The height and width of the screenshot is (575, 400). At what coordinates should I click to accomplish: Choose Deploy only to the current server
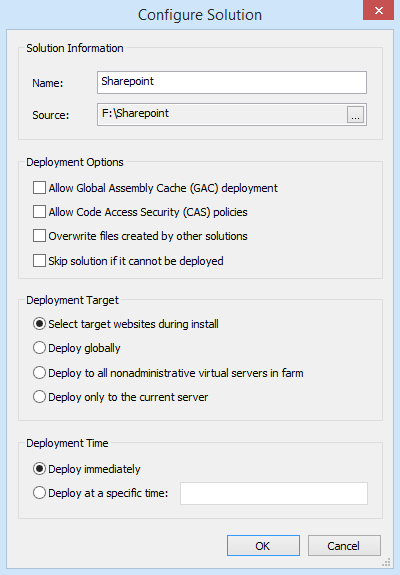[39, 397]
